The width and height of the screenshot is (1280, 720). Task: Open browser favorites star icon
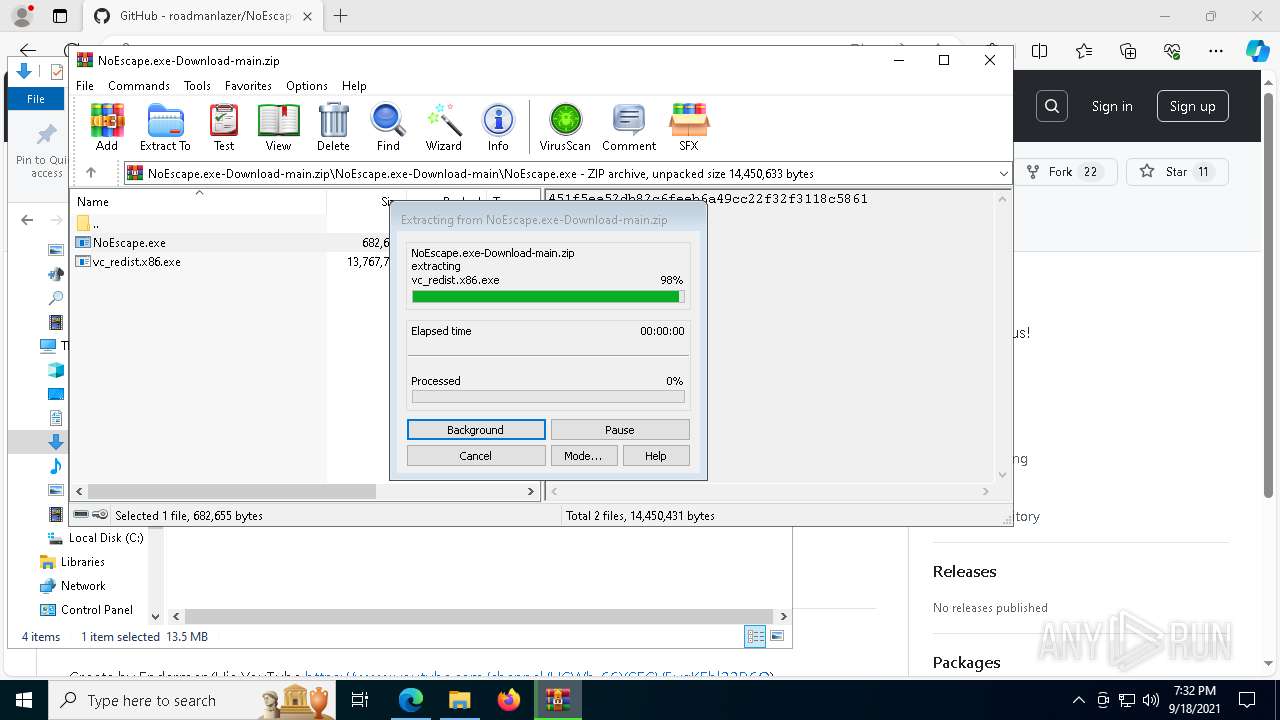point(1084,51)
